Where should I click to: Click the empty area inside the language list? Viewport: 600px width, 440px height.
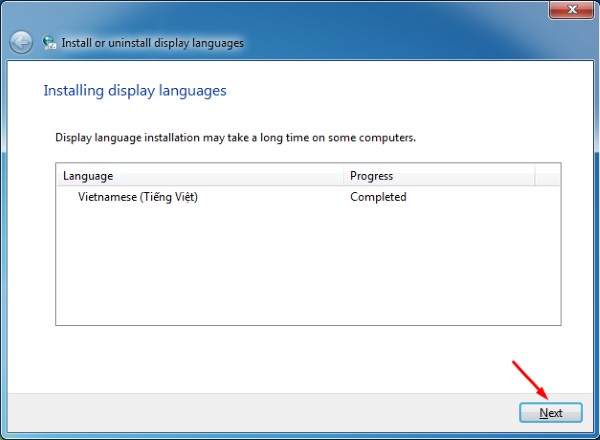[x=300, y=270]
